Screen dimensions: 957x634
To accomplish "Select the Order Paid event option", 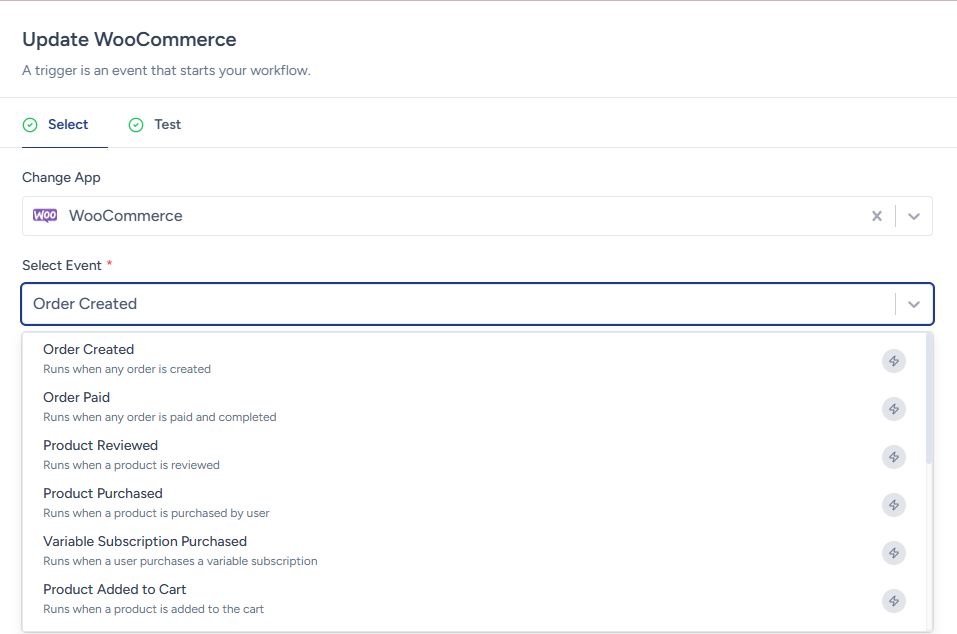I will tap(76, 398).
